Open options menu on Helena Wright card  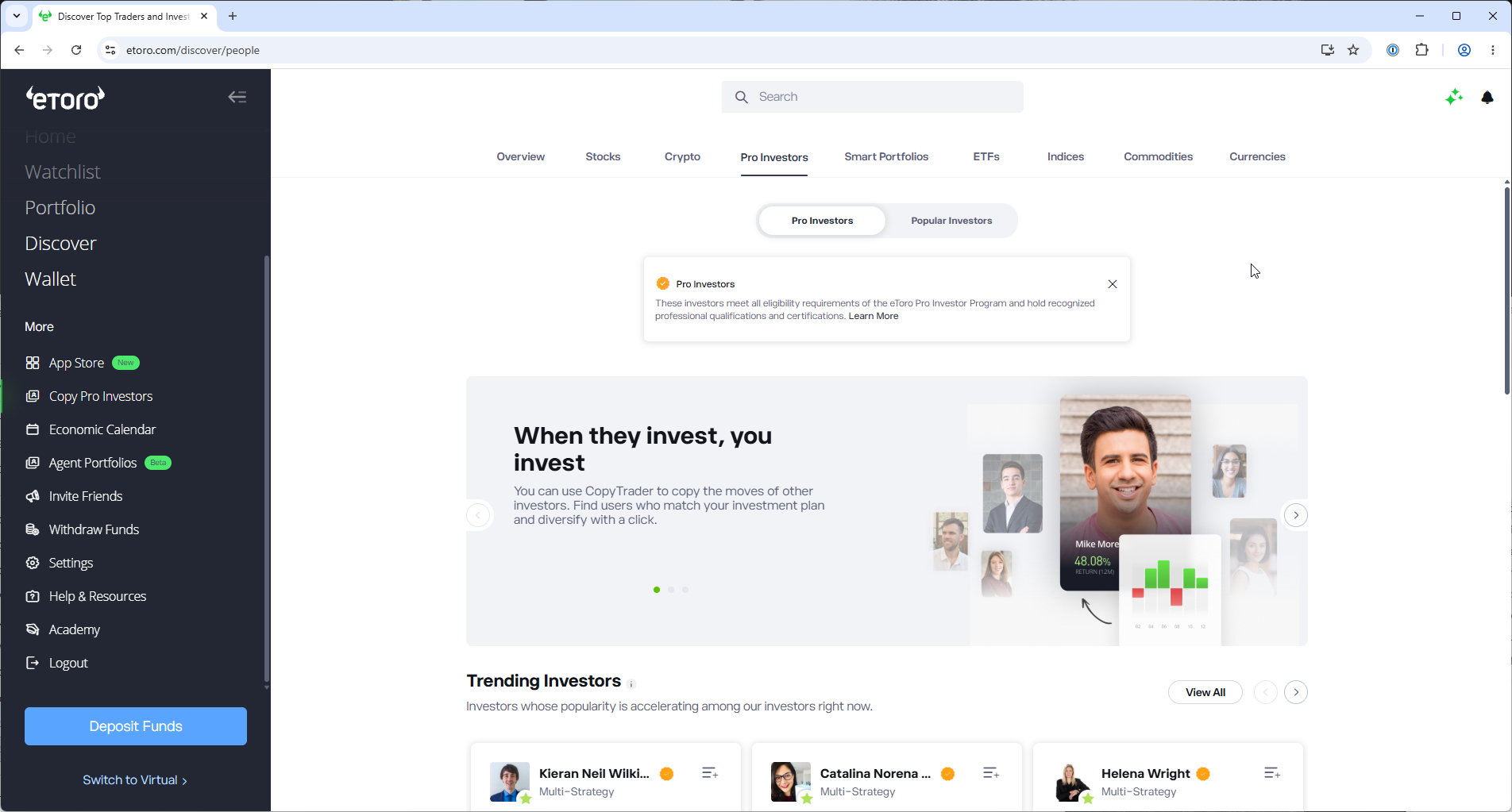[x=1272, y=773]
